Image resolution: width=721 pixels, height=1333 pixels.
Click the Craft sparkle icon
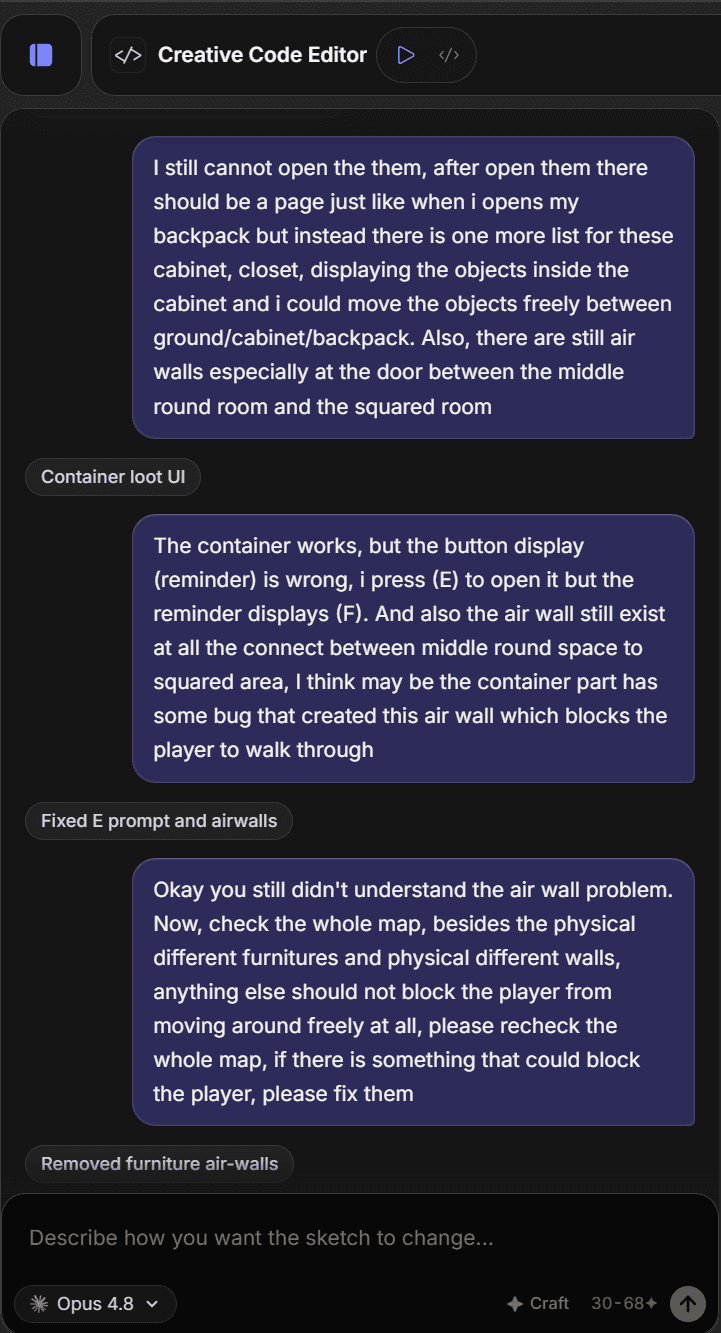point(515,1303)
